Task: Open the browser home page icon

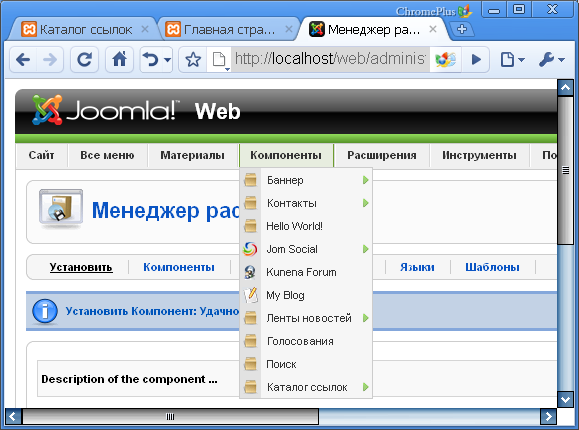Action: pos(119,59)
